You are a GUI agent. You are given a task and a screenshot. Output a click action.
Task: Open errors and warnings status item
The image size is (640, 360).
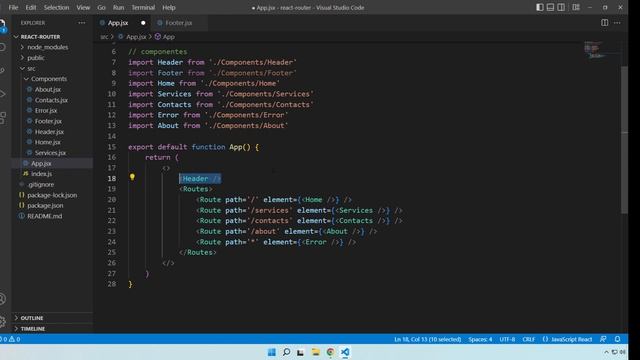pos(11,339)
